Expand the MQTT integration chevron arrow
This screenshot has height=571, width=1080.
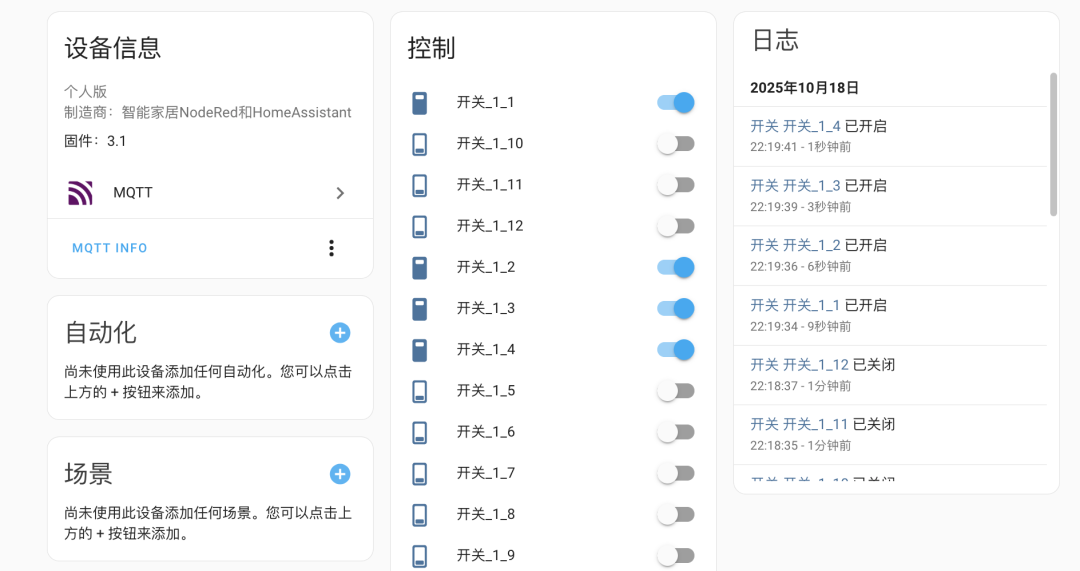340,193
